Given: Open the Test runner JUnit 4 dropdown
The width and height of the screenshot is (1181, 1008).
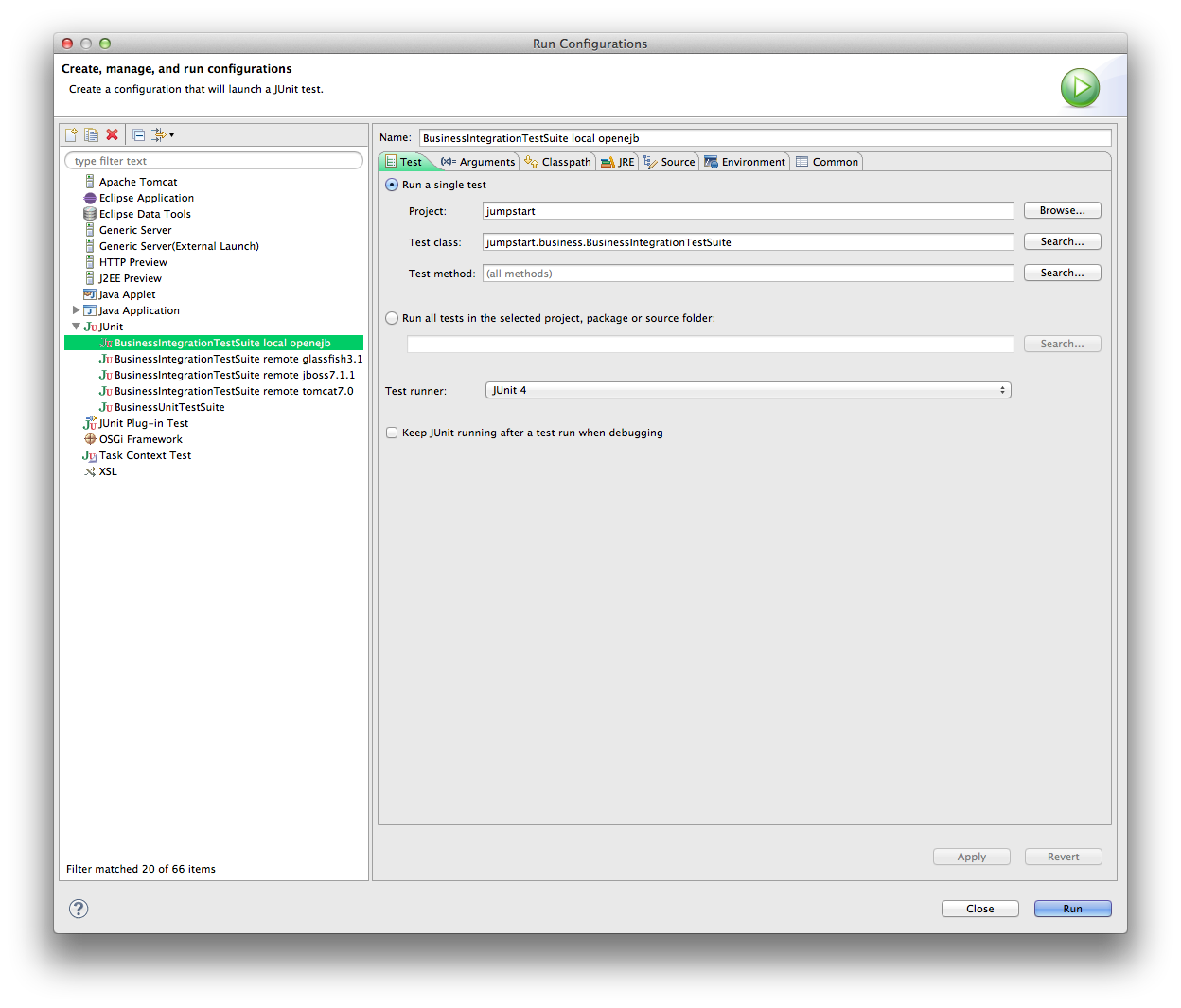Looking at the screenshot, I should pos(748,390).
